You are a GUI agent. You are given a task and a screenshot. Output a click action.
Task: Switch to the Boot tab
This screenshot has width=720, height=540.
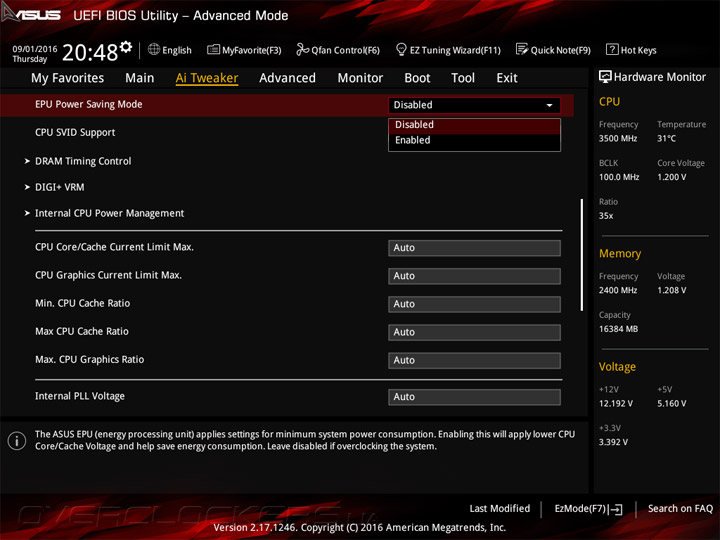click(x=417, y=78)
